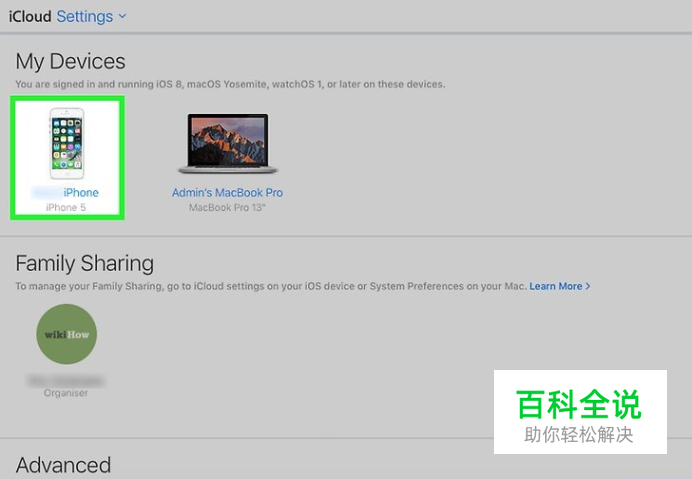Follow the Learn More link
Screen dimensions: 692x479
tap(560, 286)
